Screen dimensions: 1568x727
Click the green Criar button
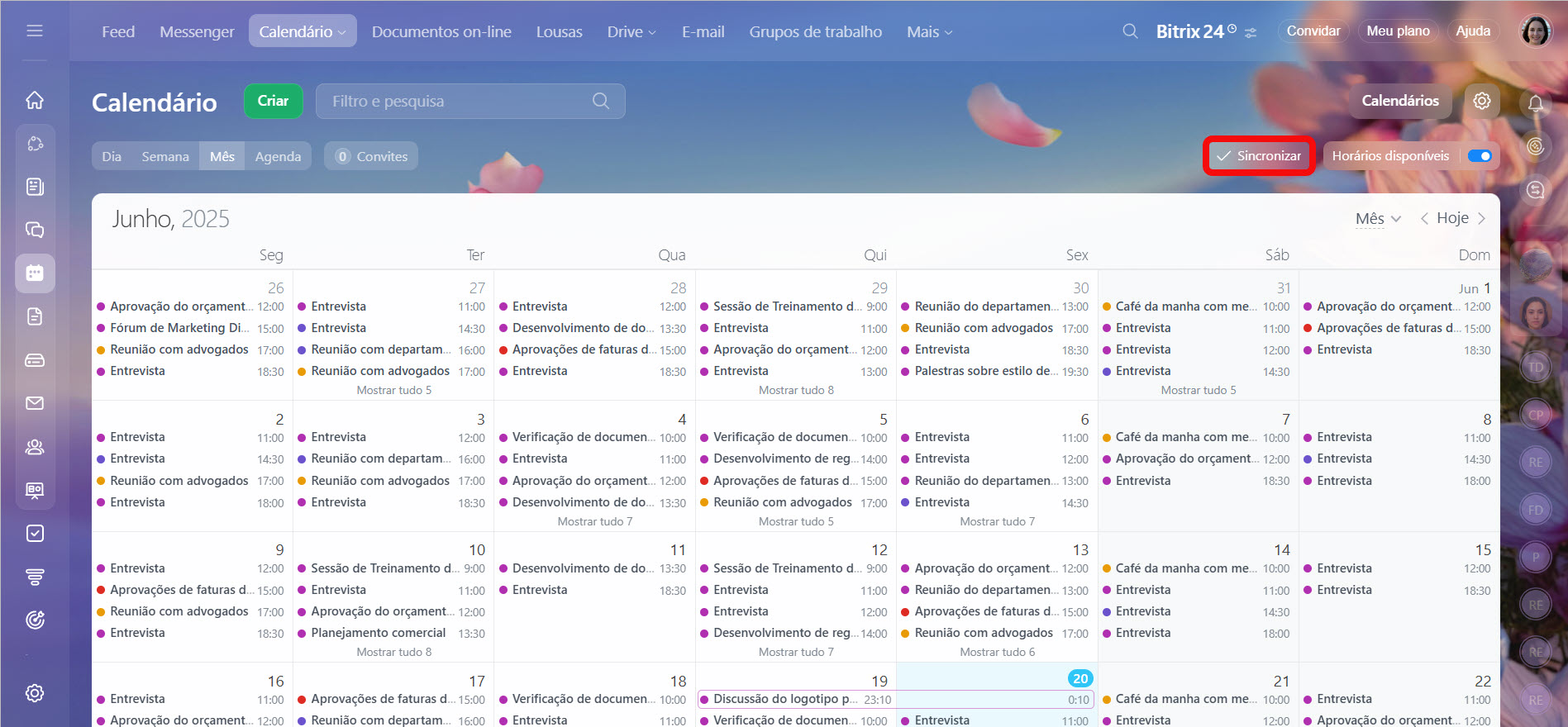[274, 101]
